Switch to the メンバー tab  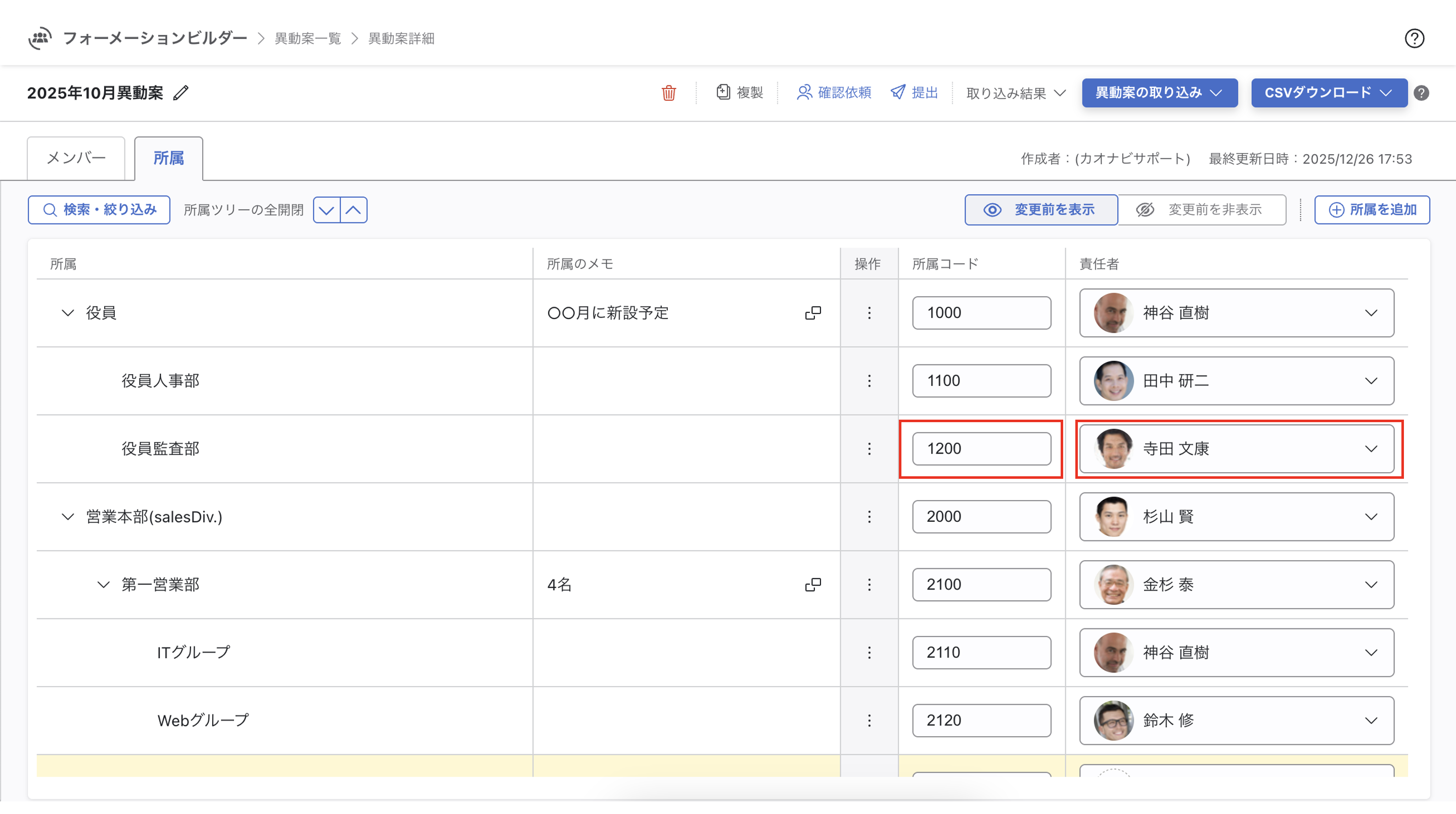(76, 158)
